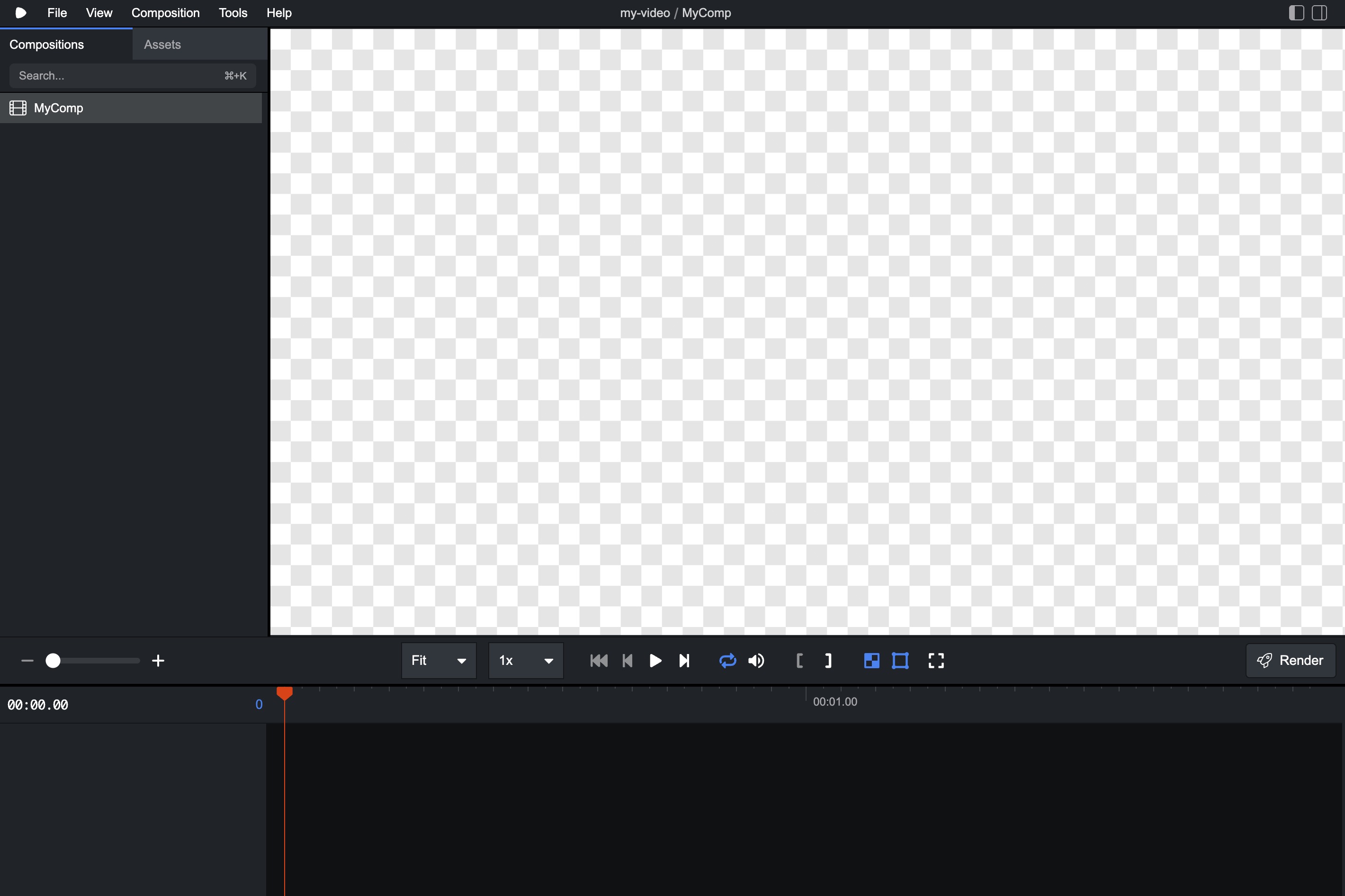Viewport: 1345px width, 896px height.
Task: Click the film strip icon beside MyComp
Action: [x=18, y=108]
